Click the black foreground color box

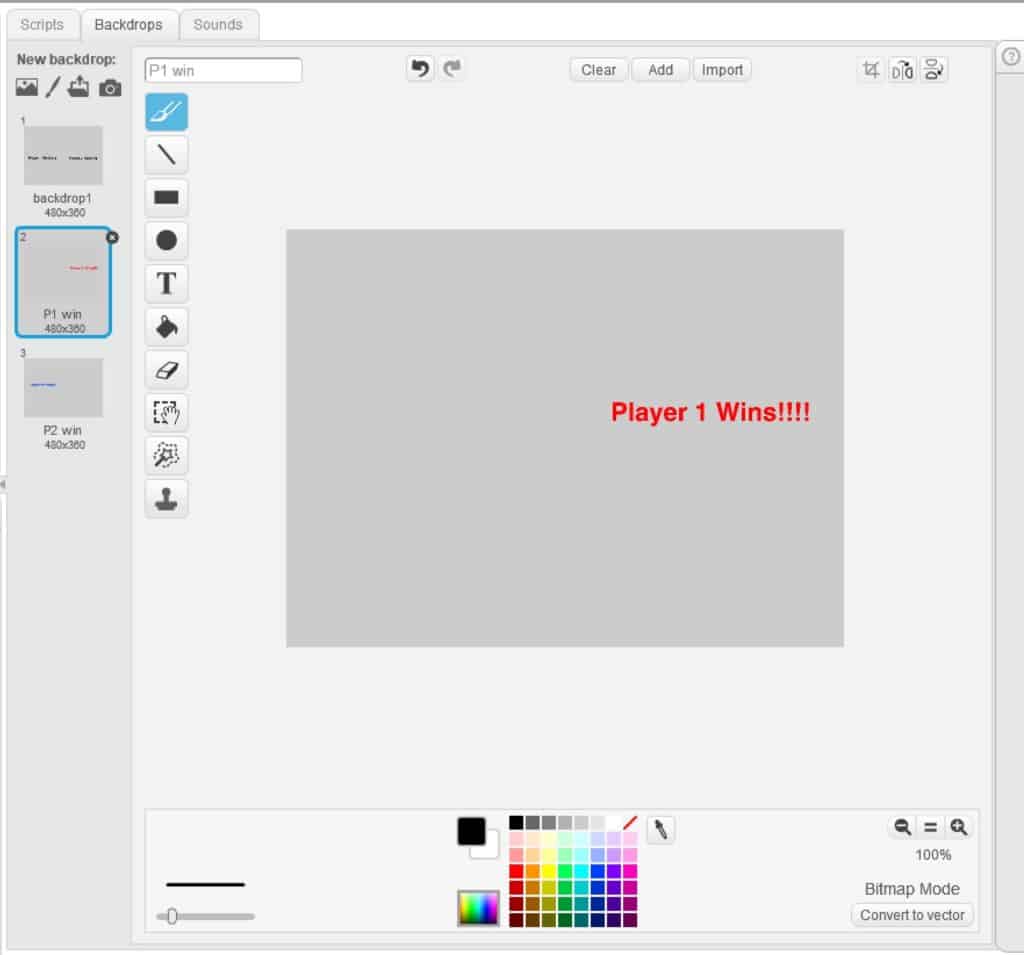point(472,831)
